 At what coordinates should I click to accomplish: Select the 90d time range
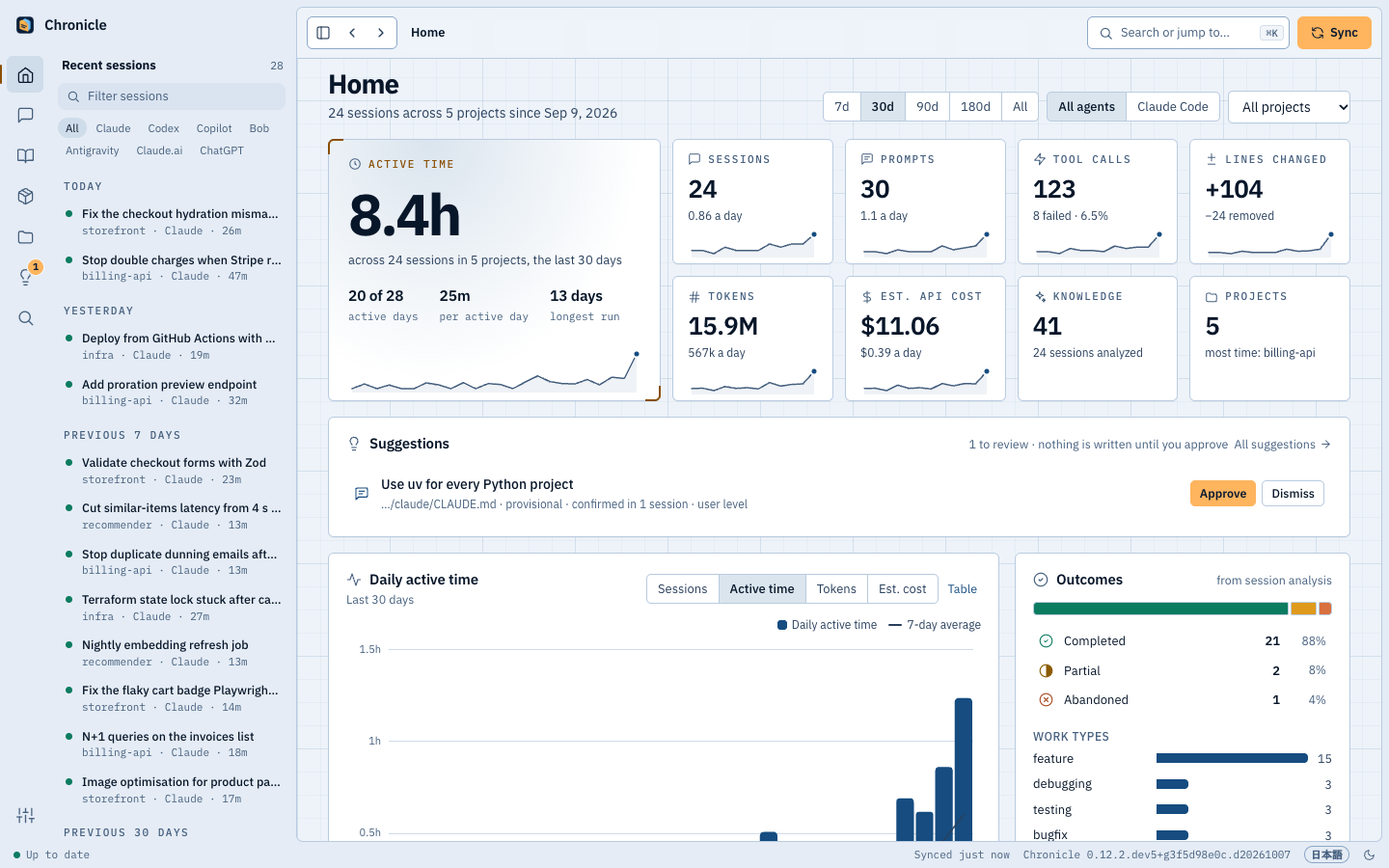pyautogui.click(x=928, y=107)
